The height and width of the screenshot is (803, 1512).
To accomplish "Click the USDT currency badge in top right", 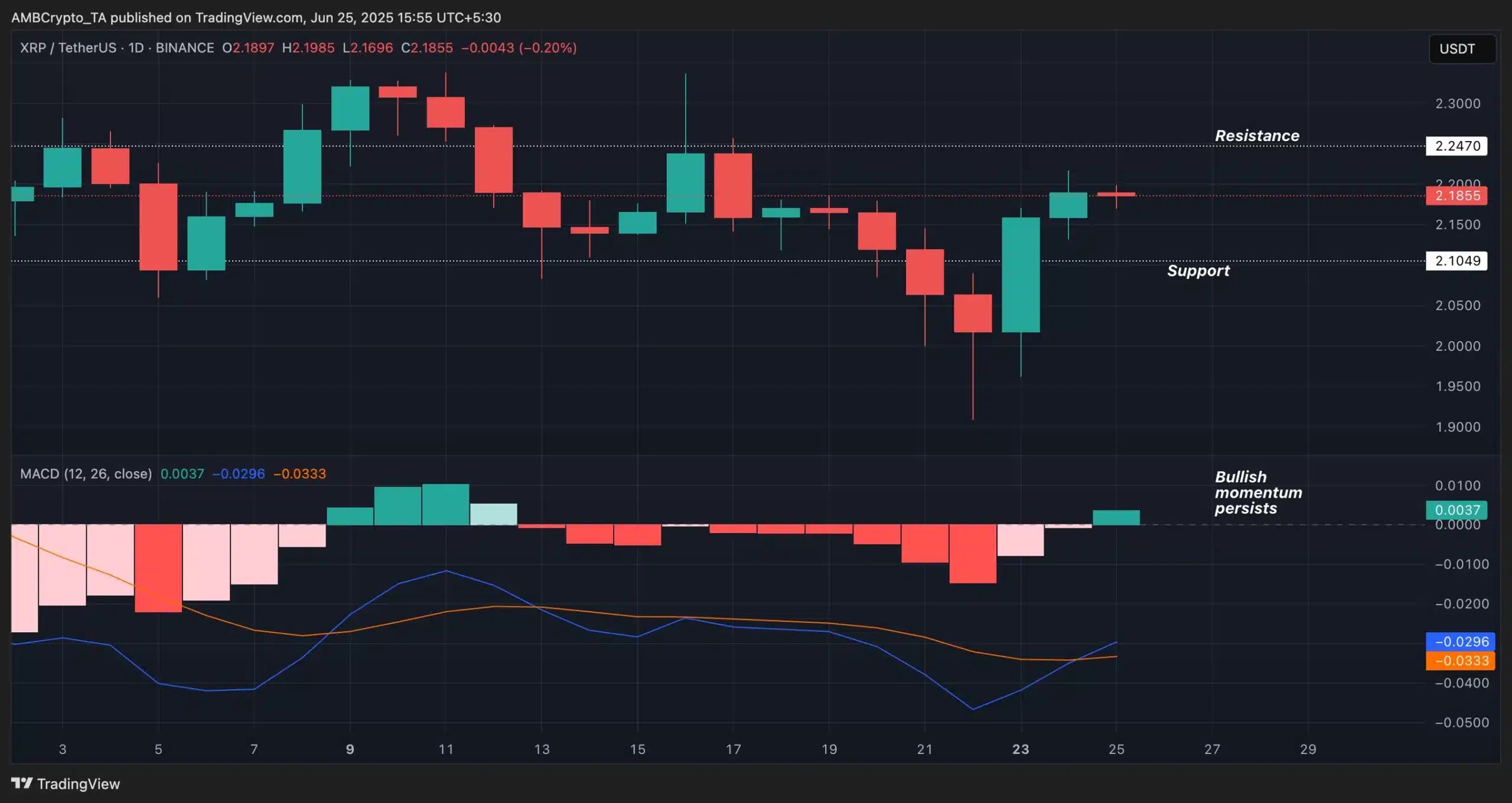I will pyautogui.click(x=1461, y=49).
